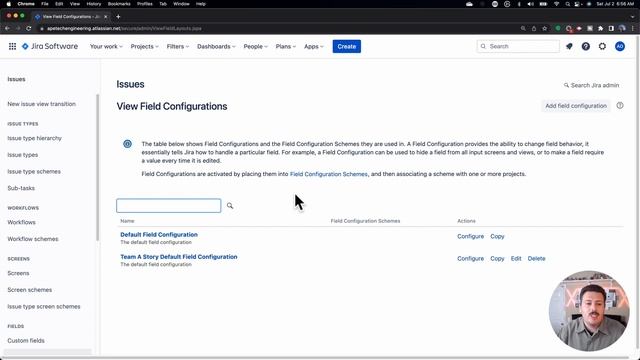The height and width of the screenshot is (360, 640).
Task: Open the Chrome Edit menu
Action: [59, 4]
